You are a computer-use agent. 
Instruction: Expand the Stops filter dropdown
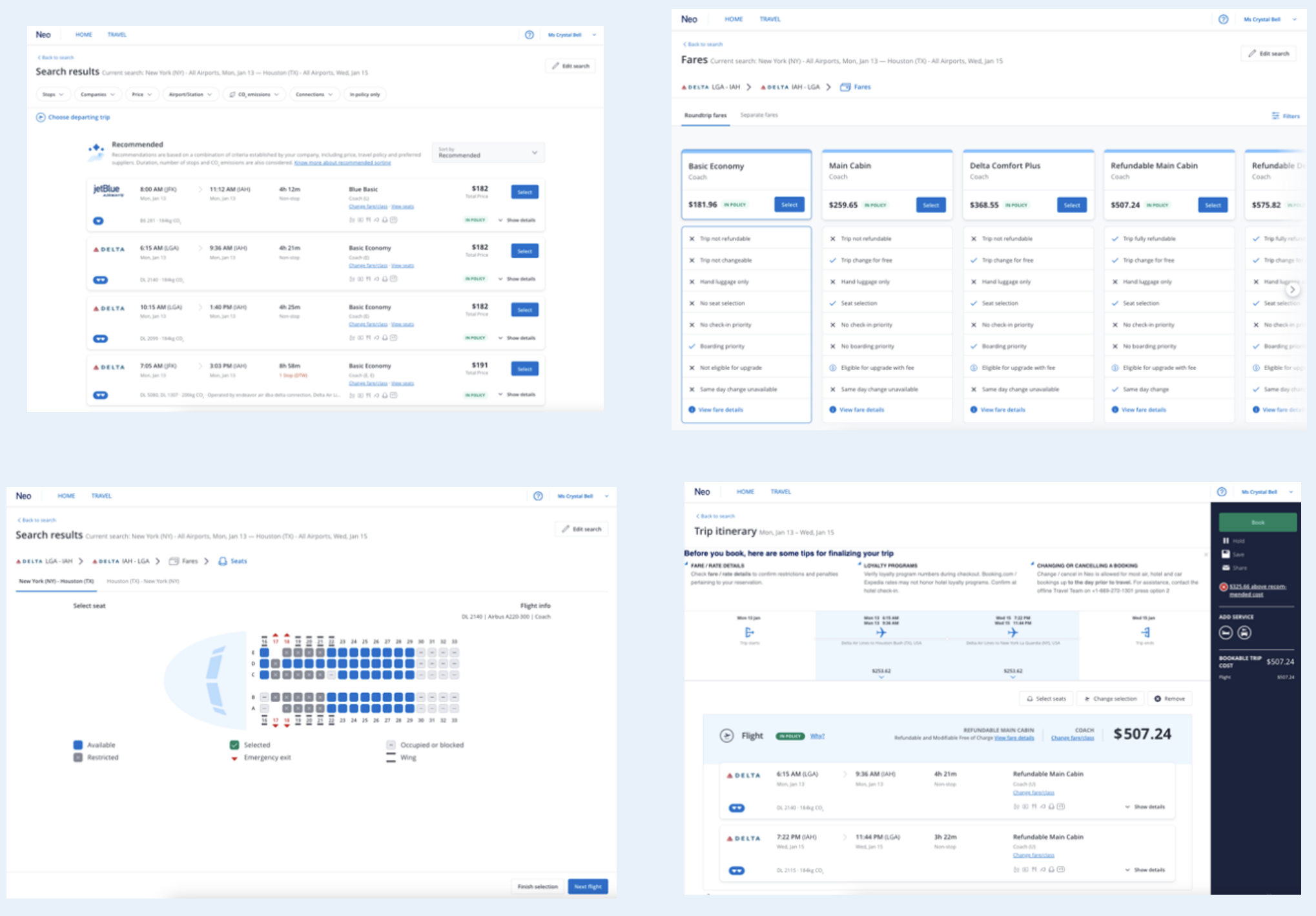pyautogui.click(x=53, y=94)
